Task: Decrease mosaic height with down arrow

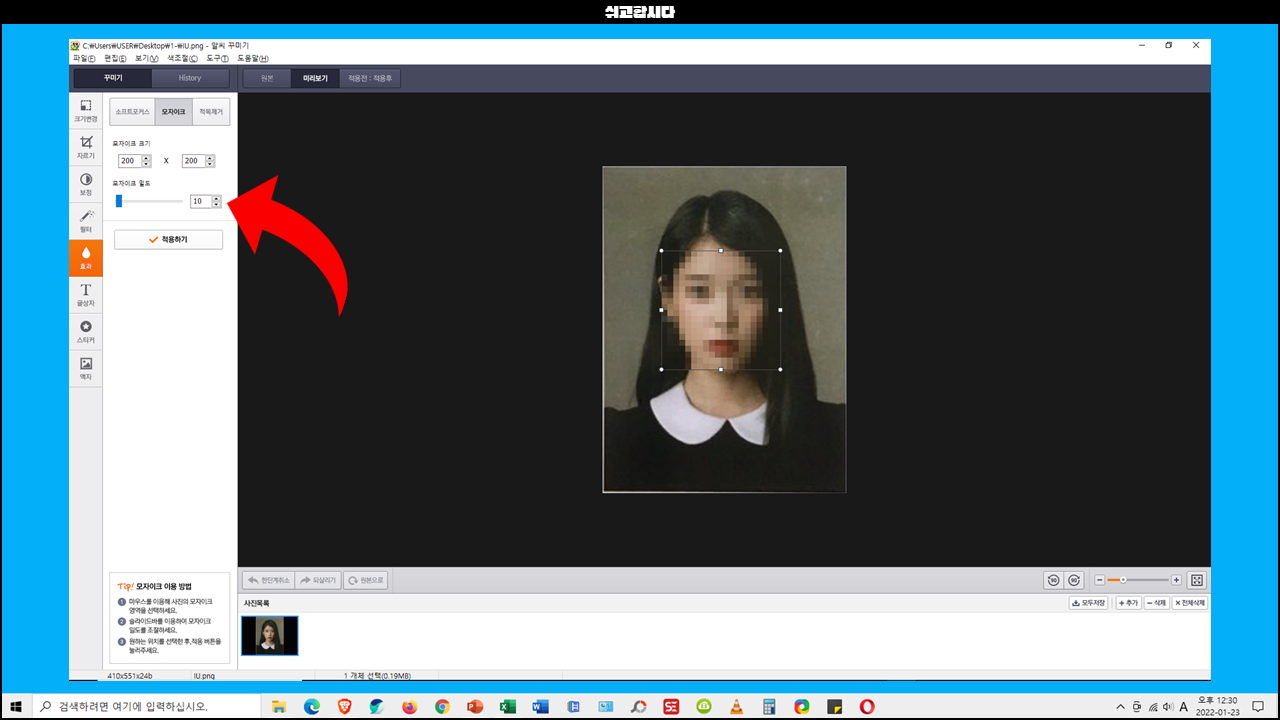Action: pos(210,164)
